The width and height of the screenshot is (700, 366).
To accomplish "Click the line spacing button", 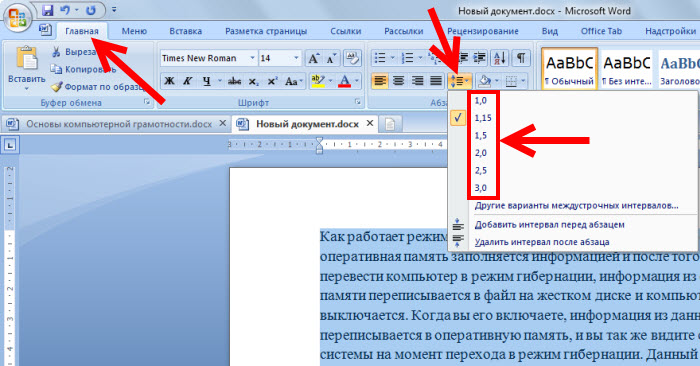I will [x=458, y=81].
